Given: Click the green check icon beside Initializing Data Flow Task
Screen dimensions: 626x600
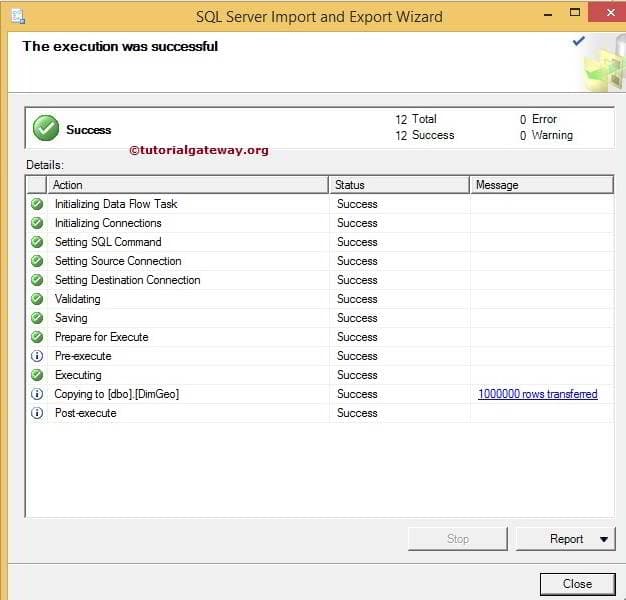Looking at the screenshot, I should [37, 204].
